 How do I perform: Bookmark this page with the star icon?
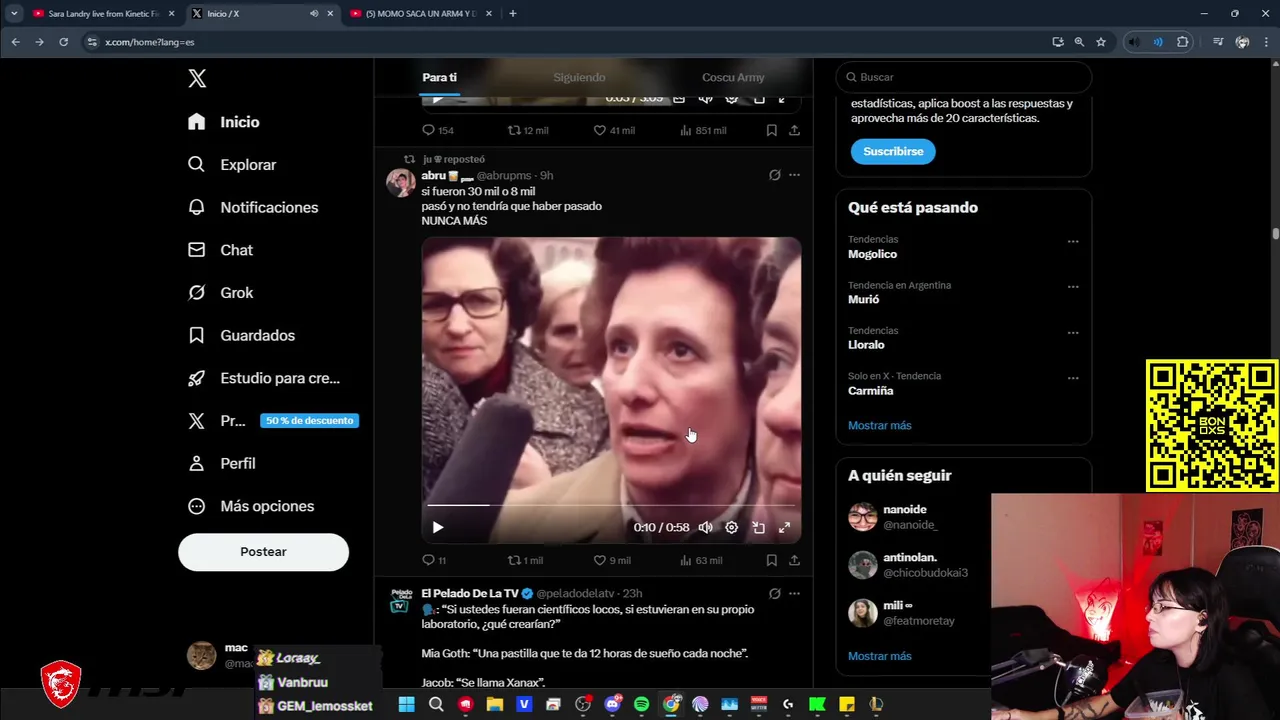(1101, 42)
